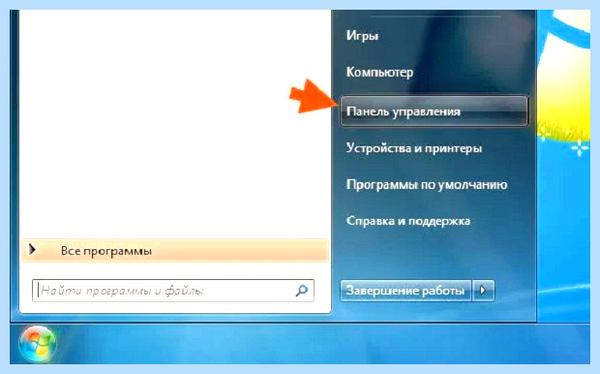
Task: Click the Завершение работы button
Action: (x=405, y=291)
